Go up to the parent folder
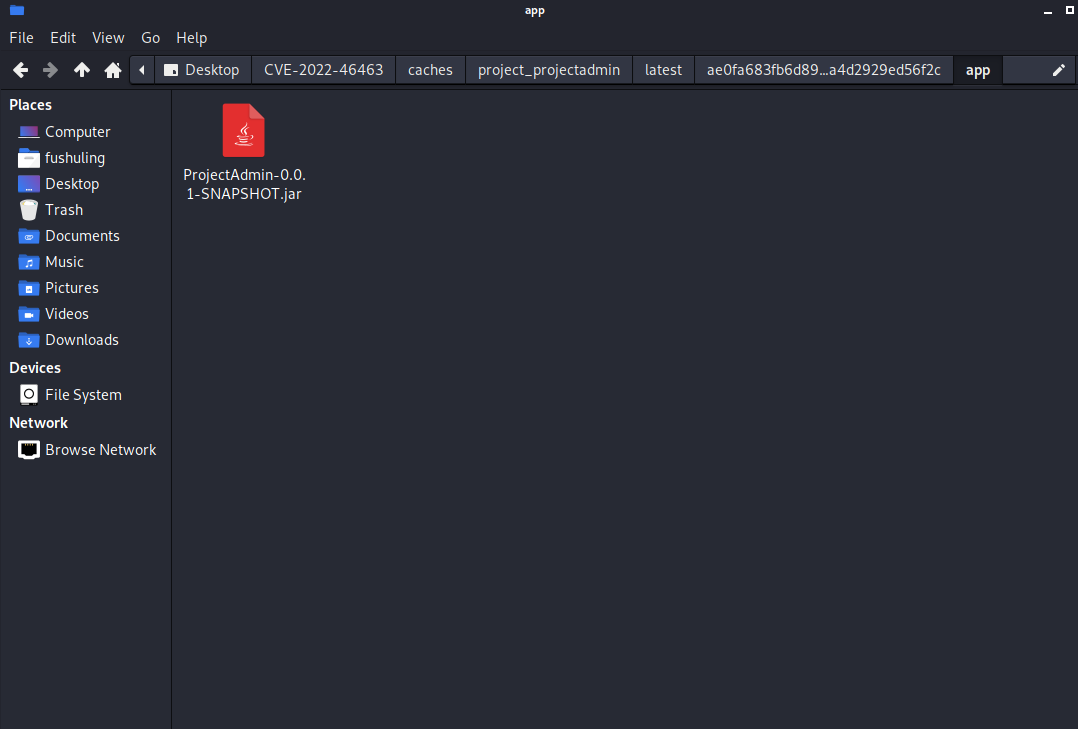 pyautogui.click(x=82, y=70)
